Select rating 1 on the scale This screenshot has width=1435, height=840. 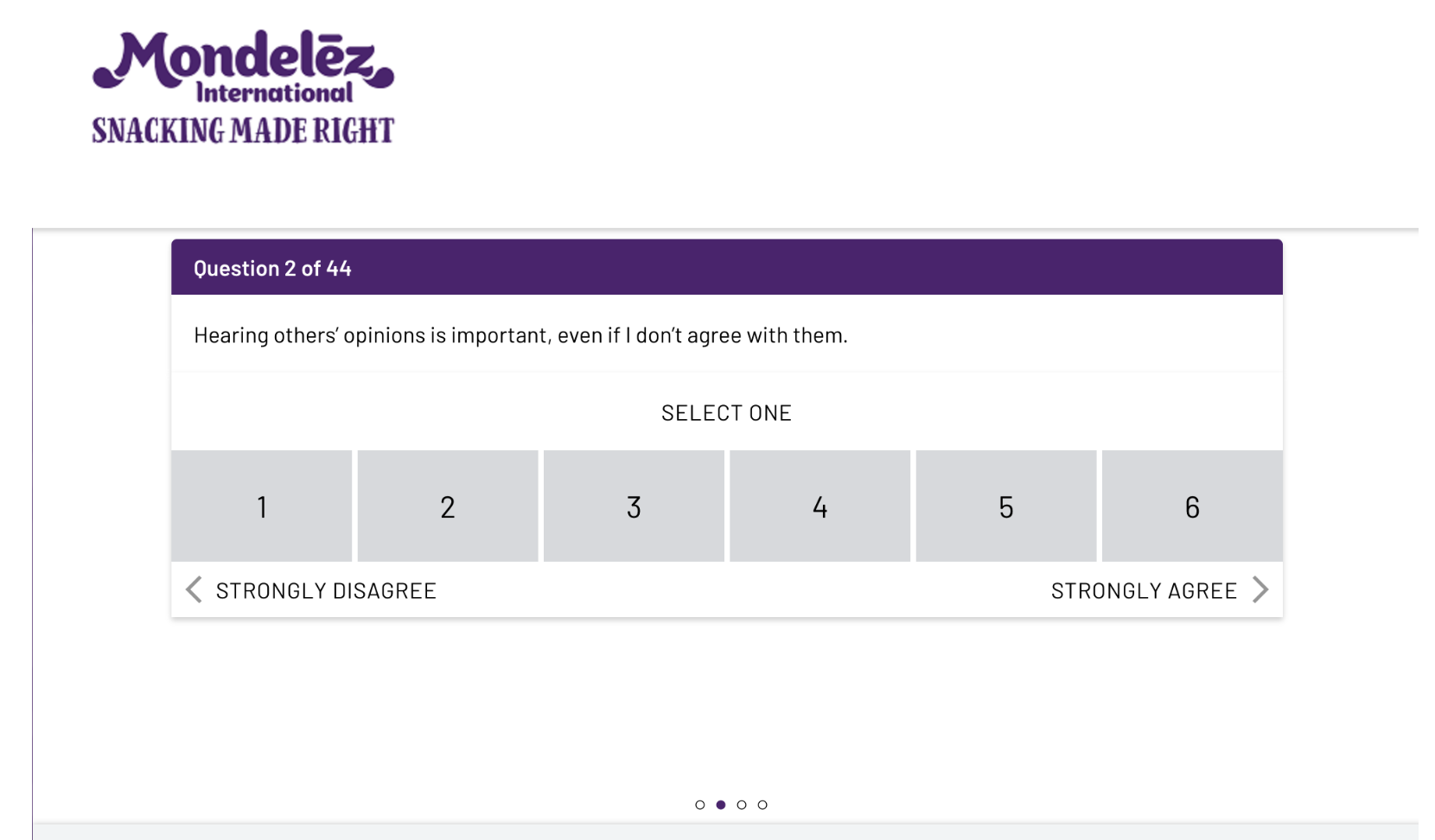click(x=262, y=506)
